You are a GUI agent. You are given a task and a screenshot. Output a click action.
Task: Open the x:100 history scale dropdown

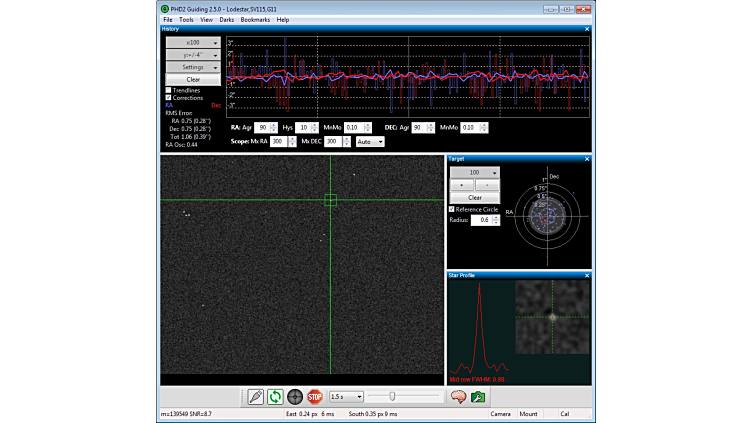click(193, 43)
